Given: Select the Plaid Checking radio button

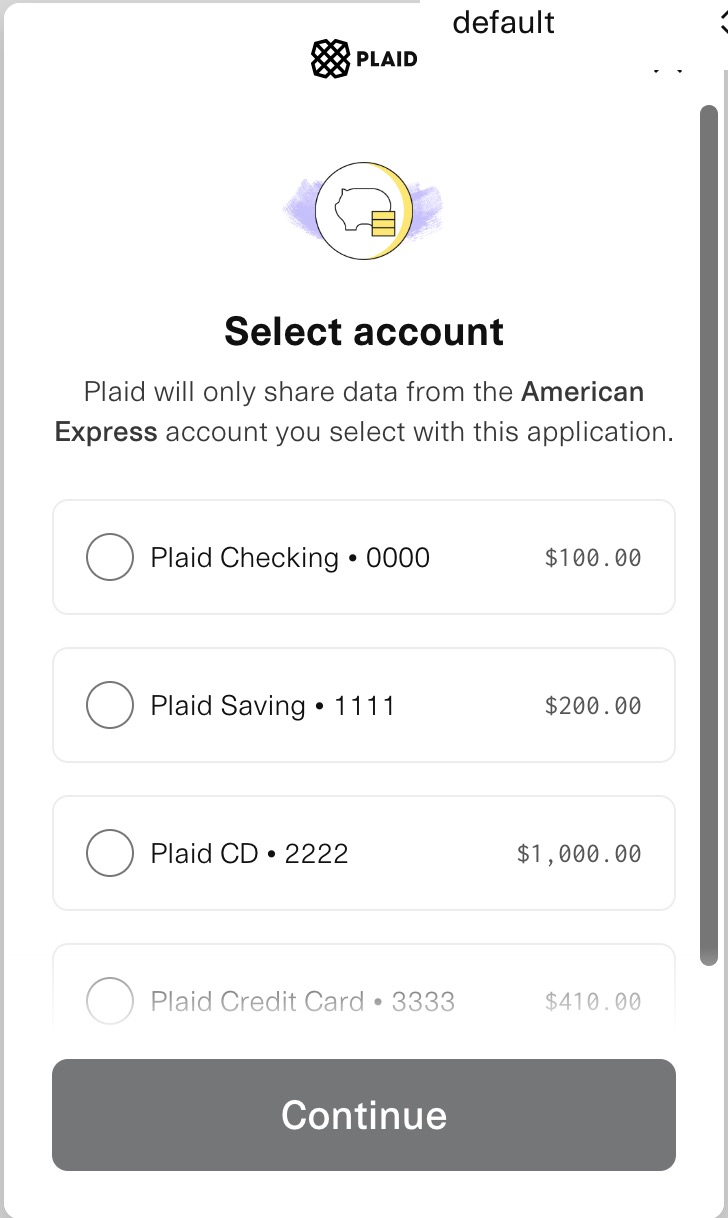Looking at the screenshot, I should (x=110, y=557).
